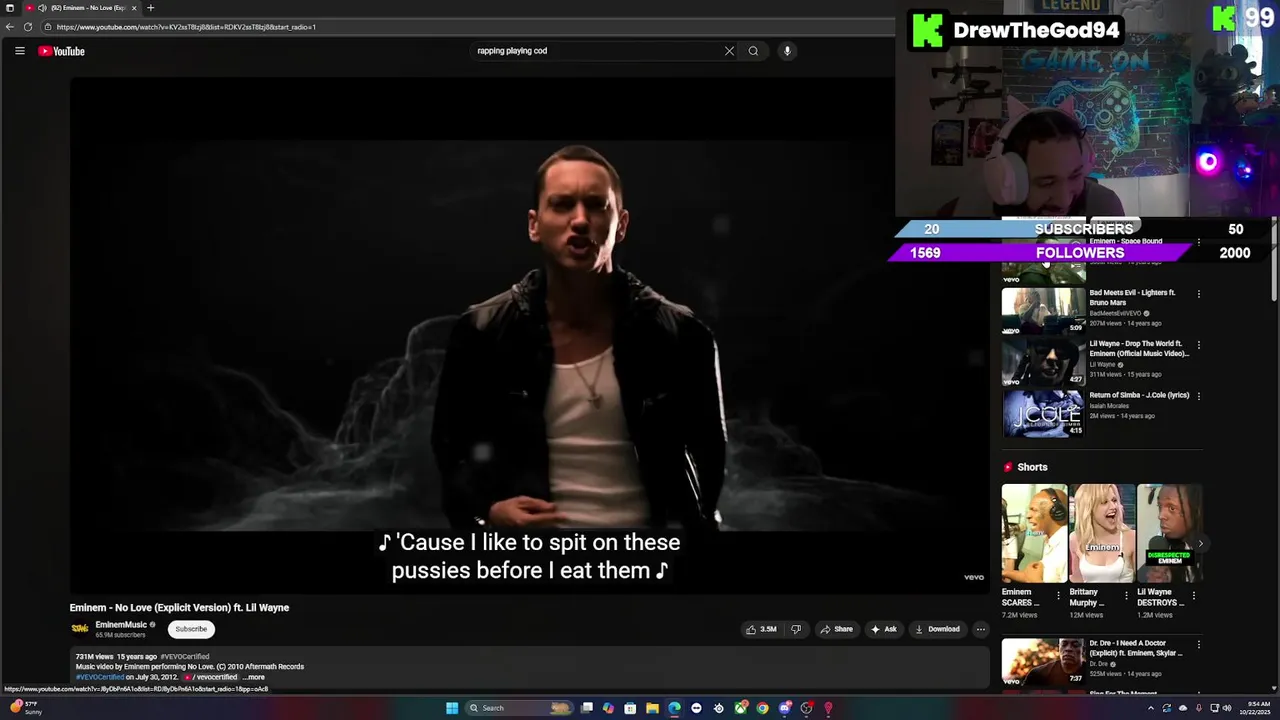Viewport: 1280px width, 720px height.
Task: Click the EminemMusic channel avatar
Action: [80, 629]
